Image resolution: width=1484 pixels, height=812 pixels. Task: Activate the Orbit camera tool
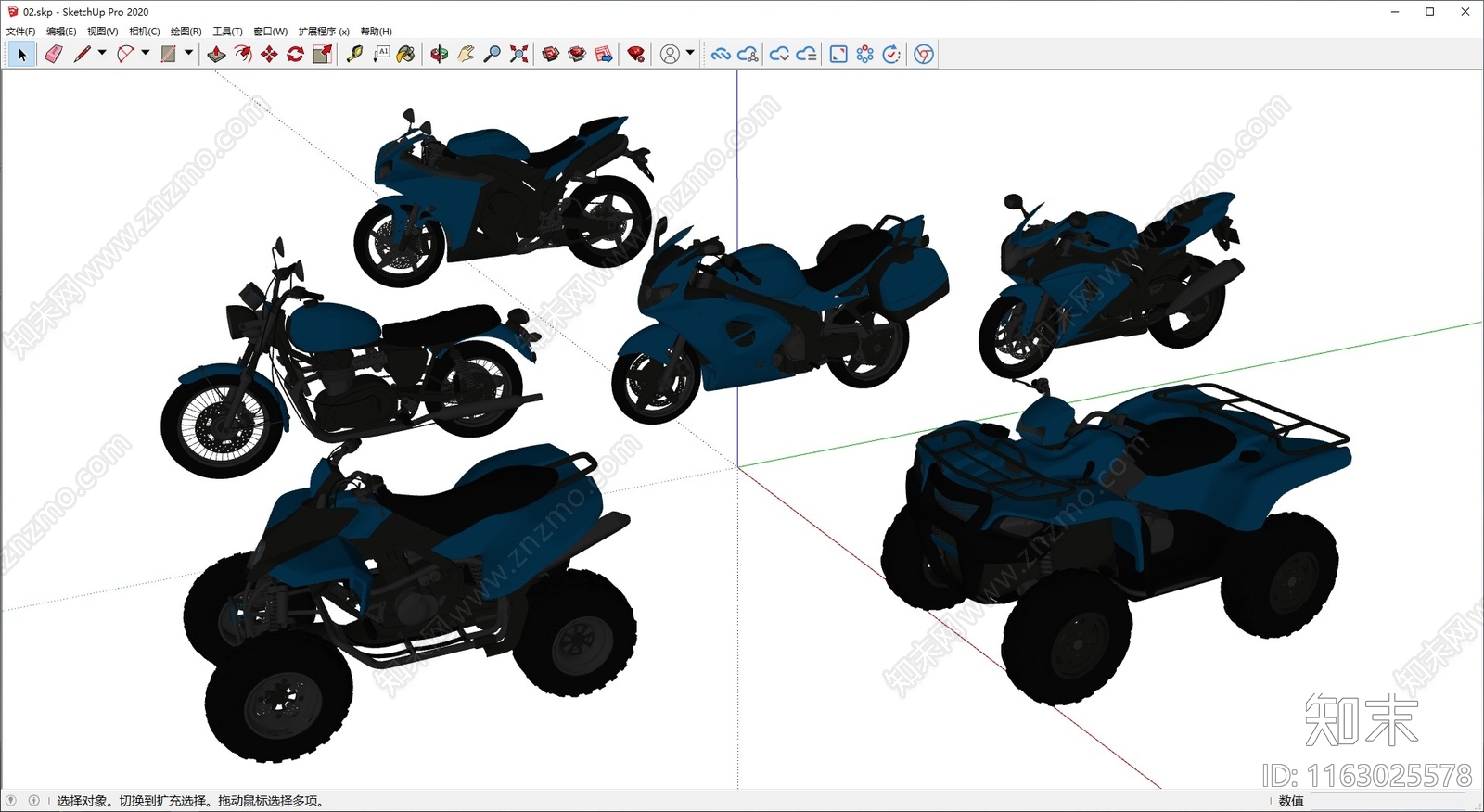pyautogui.click(x=440, y=55)
